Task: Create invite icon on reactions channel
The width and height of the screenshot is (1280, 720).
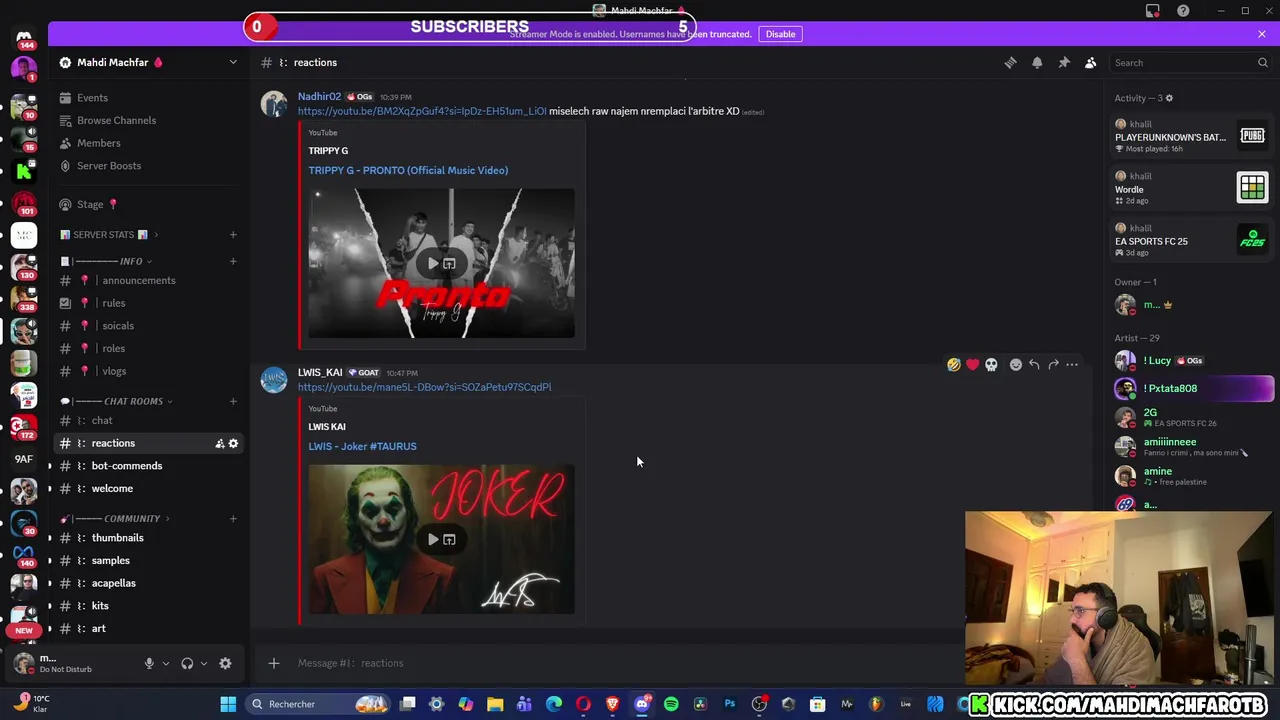Action: (x=219, y=443)
